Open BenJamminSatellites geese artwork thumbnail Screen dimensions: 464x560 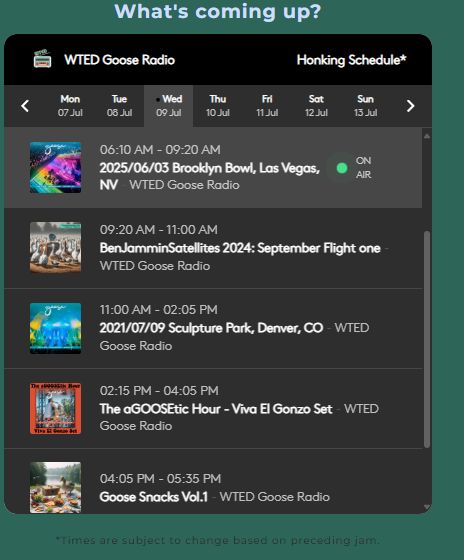tap(55, 248)
